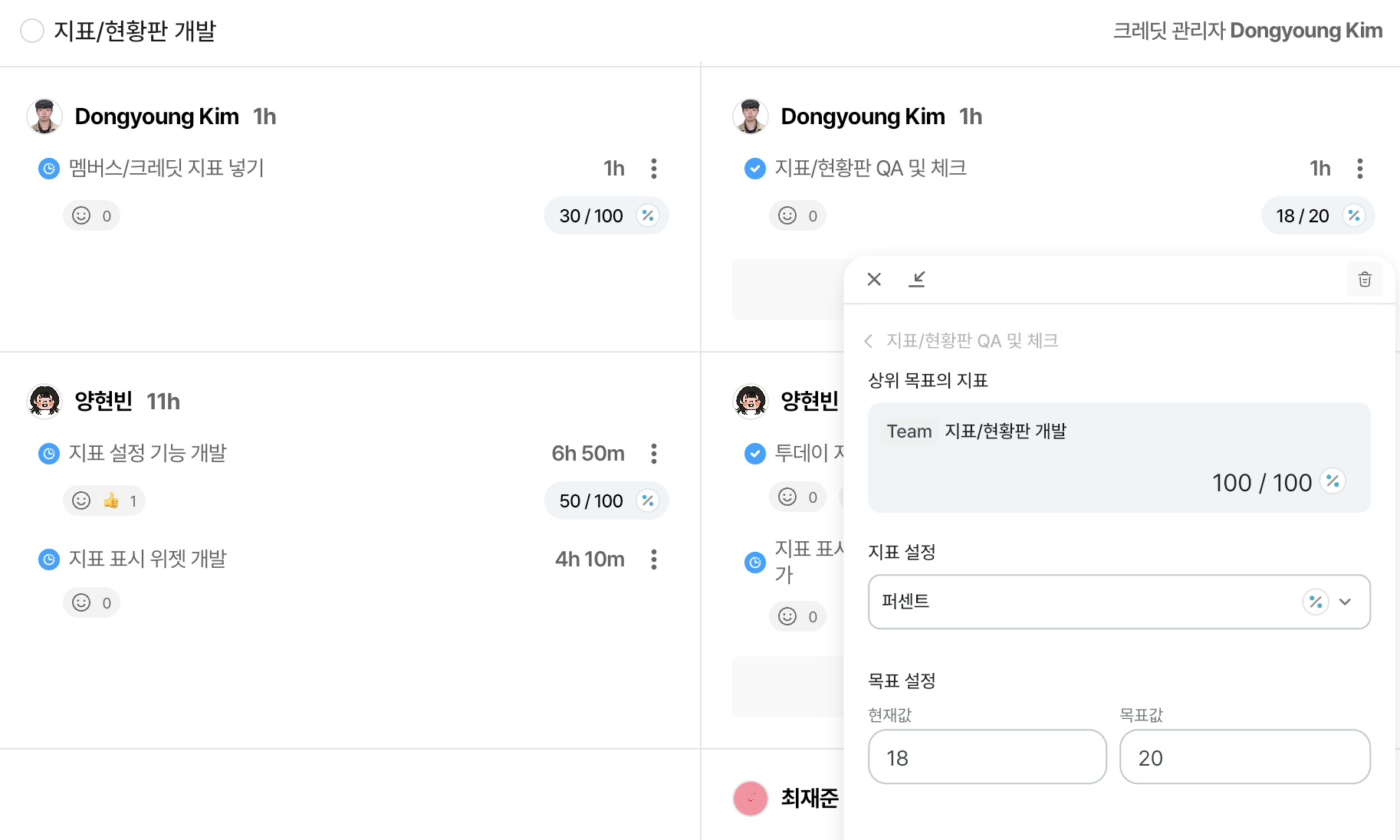Open the 30 / 100 progress metric pill
Screen dimensions: 1400x840
coord(606,216)
